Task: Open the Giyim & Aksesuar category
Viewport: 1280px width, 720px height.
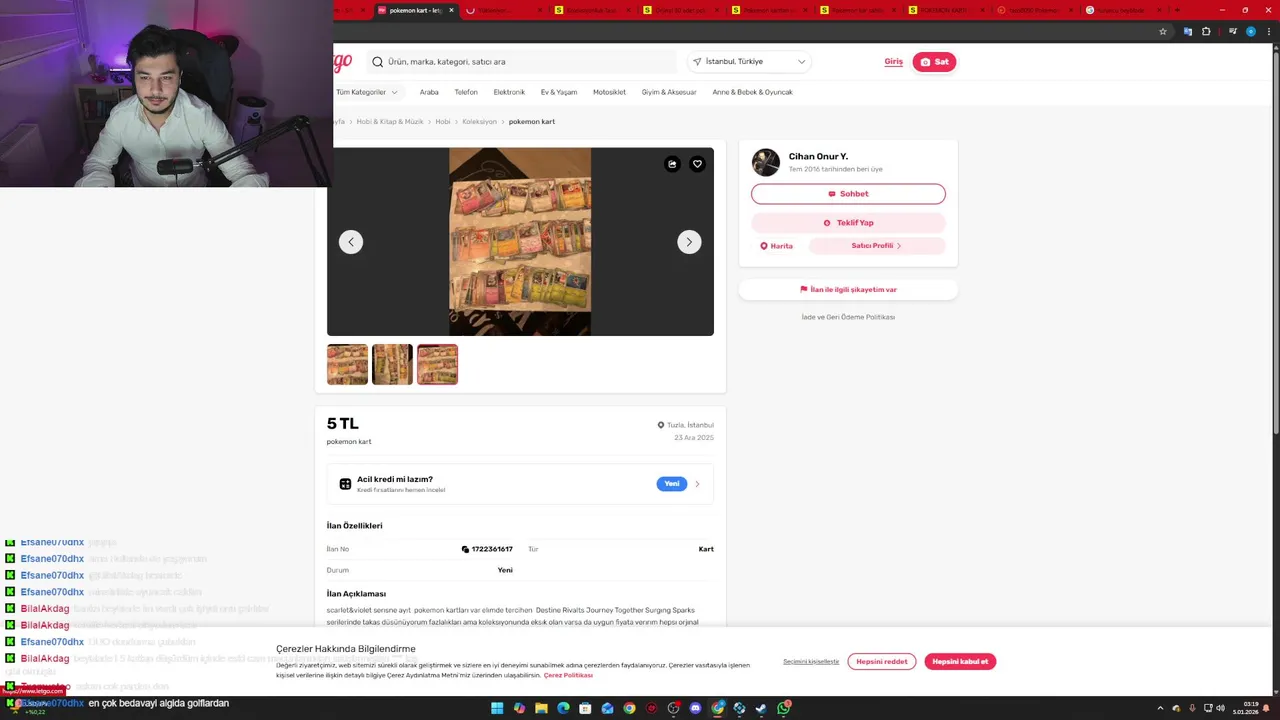Action: tap(669, 92)
